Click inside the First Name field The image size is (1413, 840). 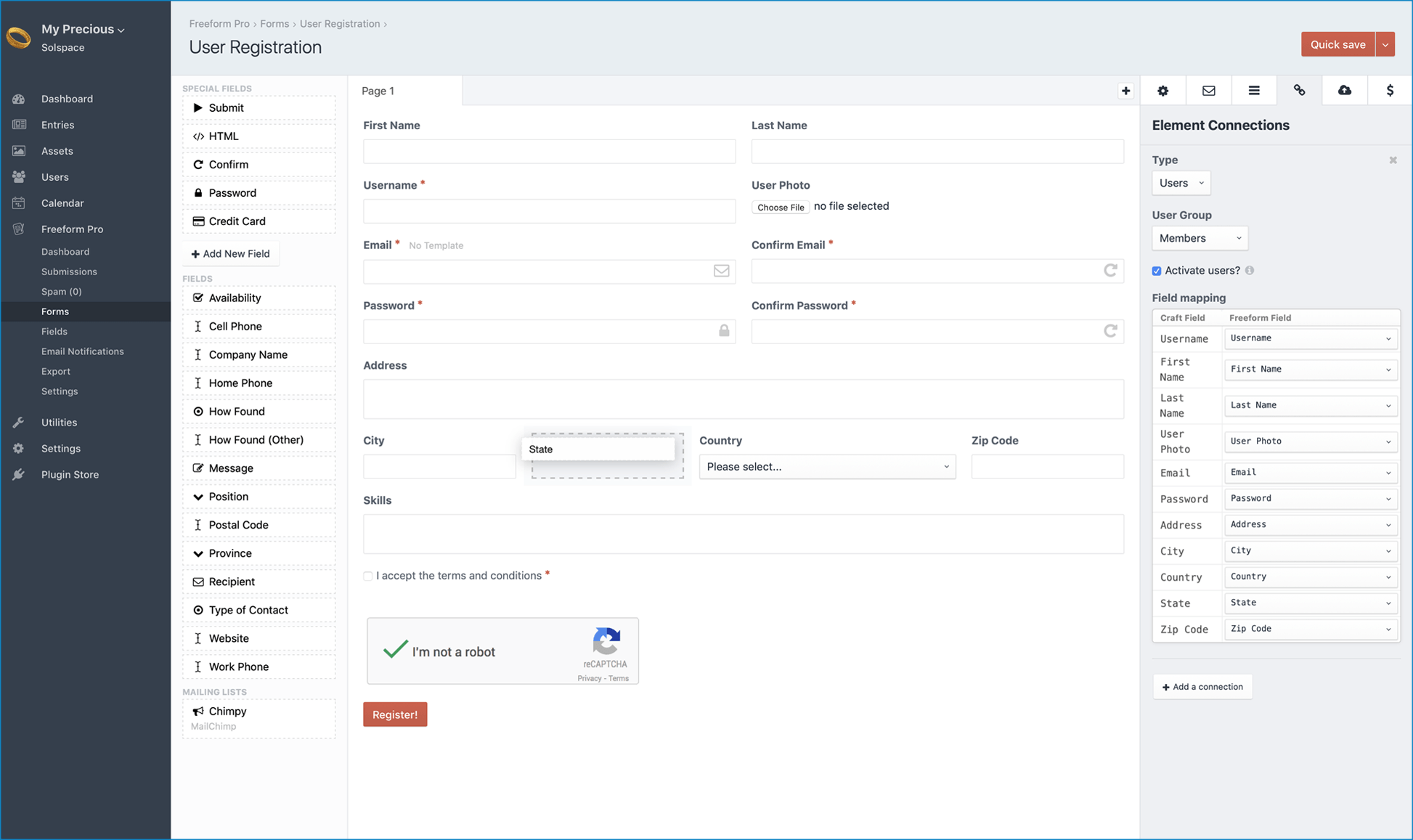(x=550, y=151)
